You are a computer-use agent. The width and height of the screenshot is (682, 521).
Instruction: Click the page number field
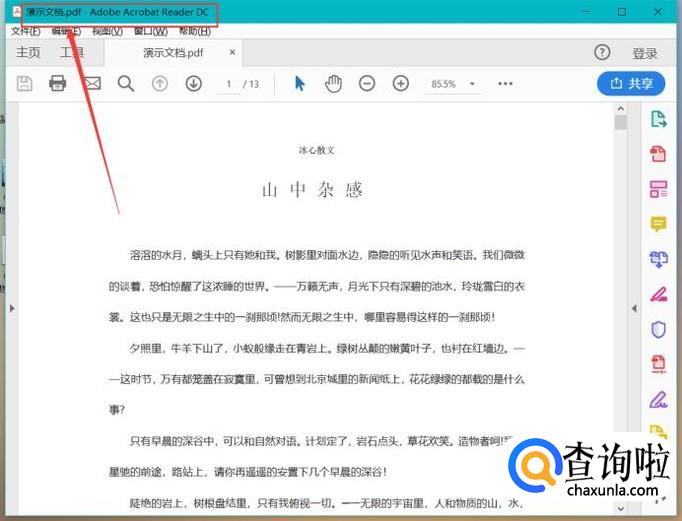(229, 84)
